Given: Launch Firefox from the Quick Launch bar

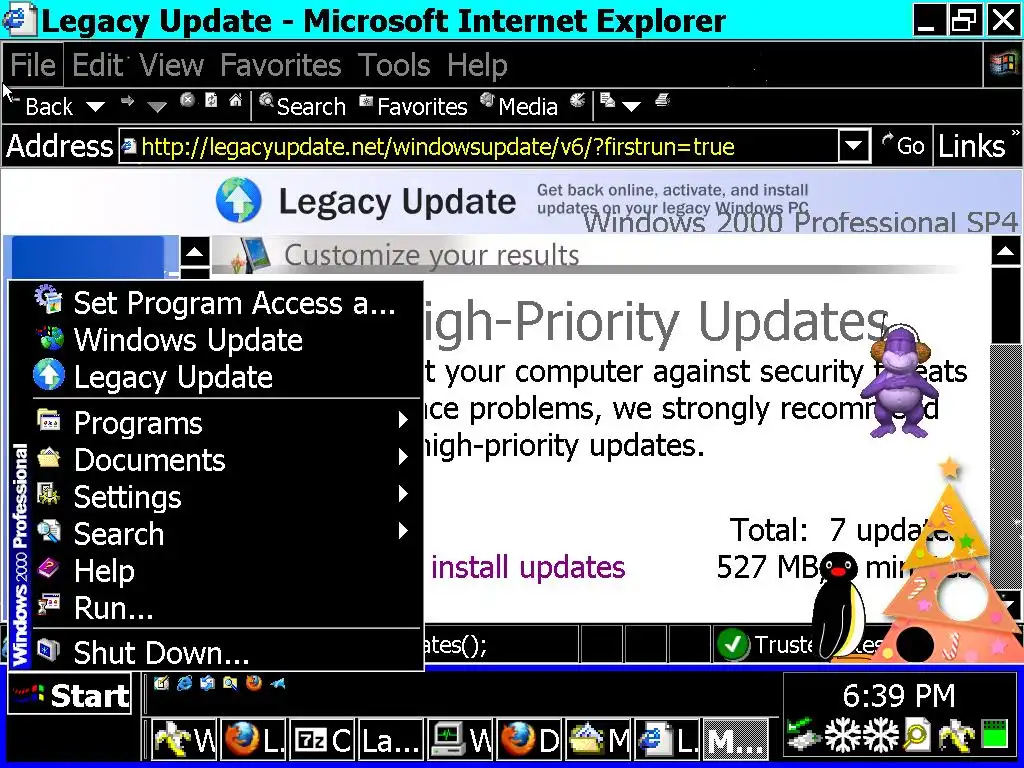Looking at the screenshot, I should [253, 684].
